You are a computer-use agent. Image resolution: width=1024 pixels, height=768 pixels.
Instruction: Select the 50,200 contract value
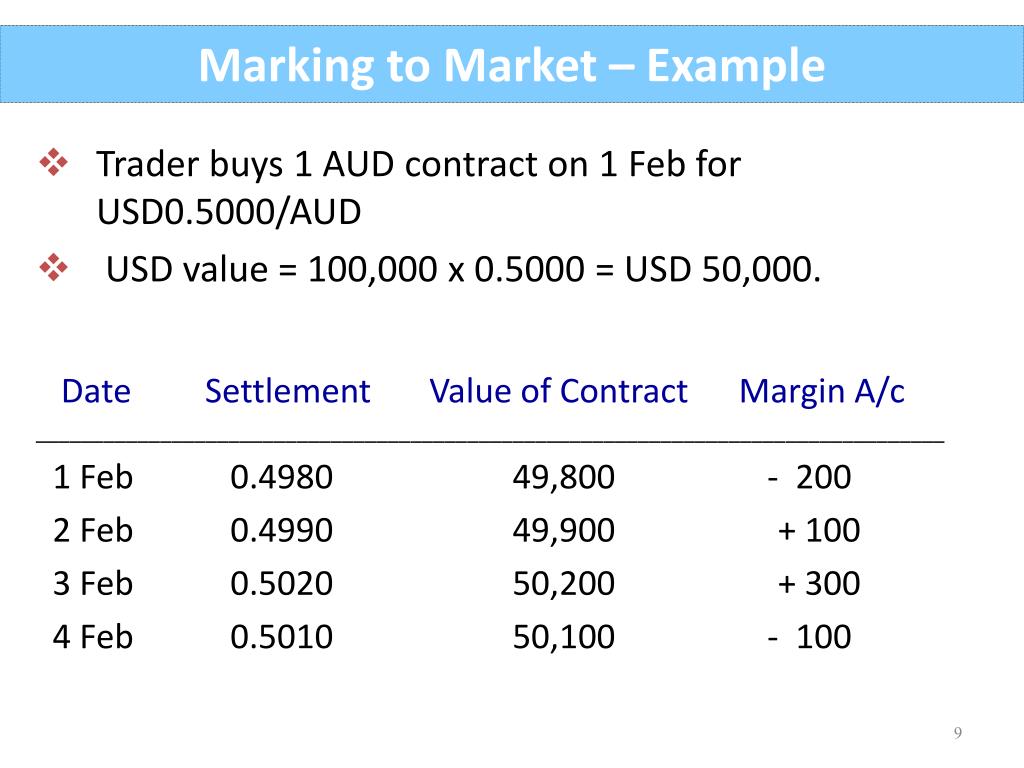[564, 583]
